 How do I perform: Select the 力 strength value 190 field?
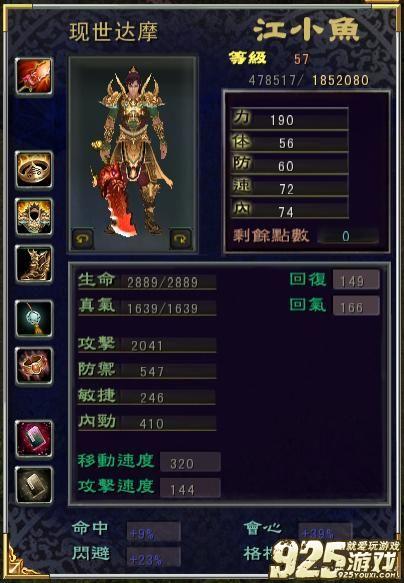(x=289, y=119)
